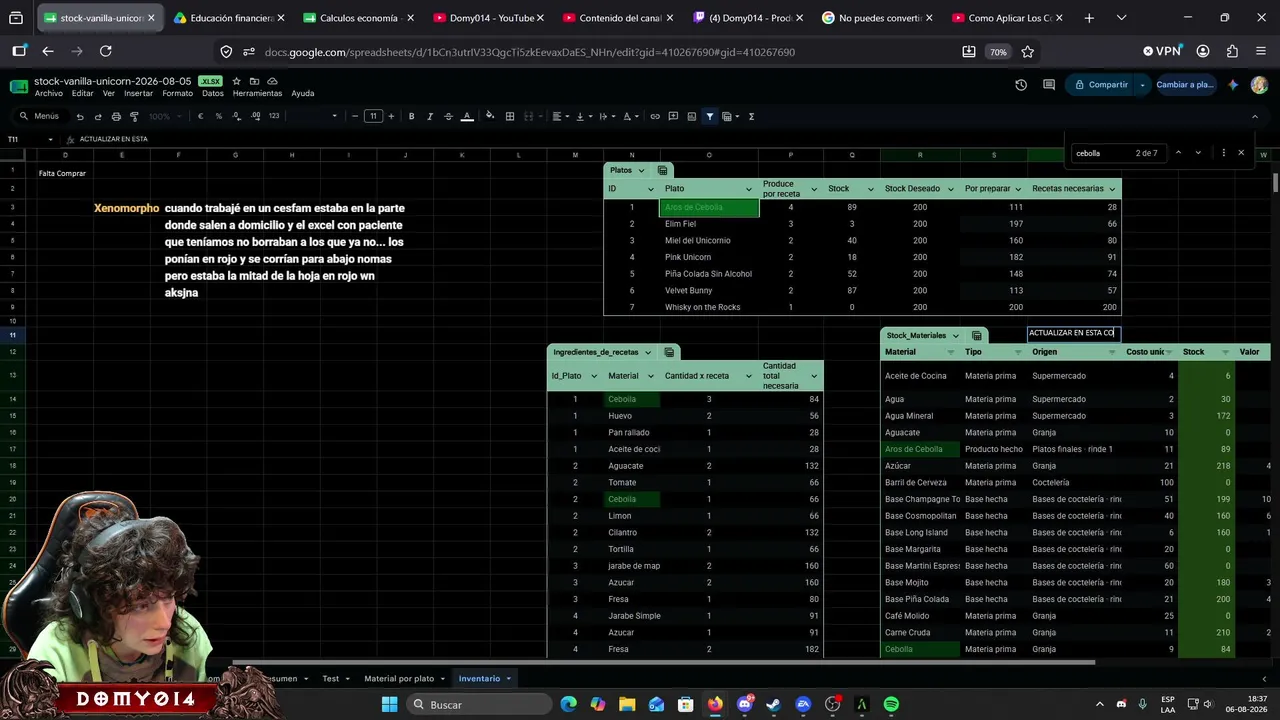
Task: Star the stock-vanilla-unicorn document
Action: point(237,81)
